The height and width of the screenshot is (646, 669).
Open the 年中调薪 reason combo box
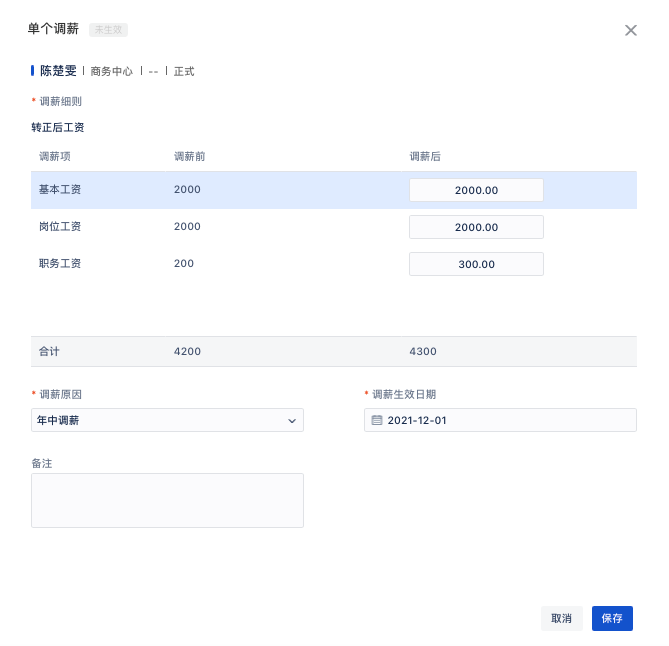click(167, 420)
